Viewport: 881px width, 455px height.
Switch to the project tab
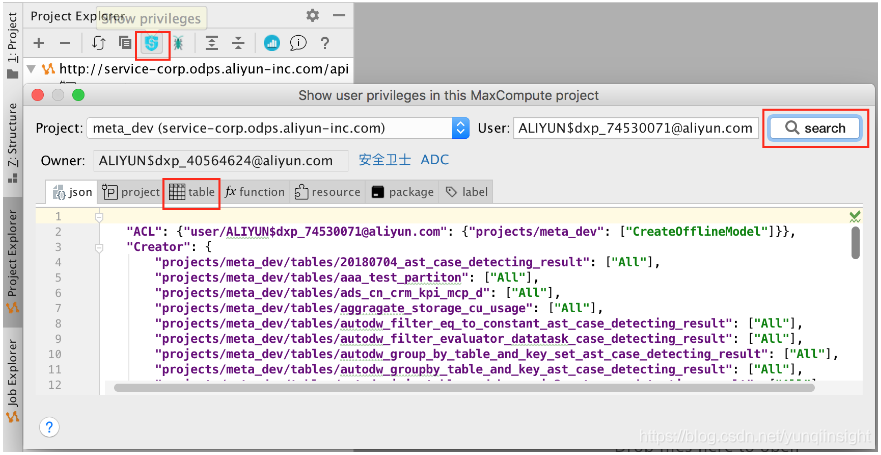pyautogui.click(x=131, y=192)
